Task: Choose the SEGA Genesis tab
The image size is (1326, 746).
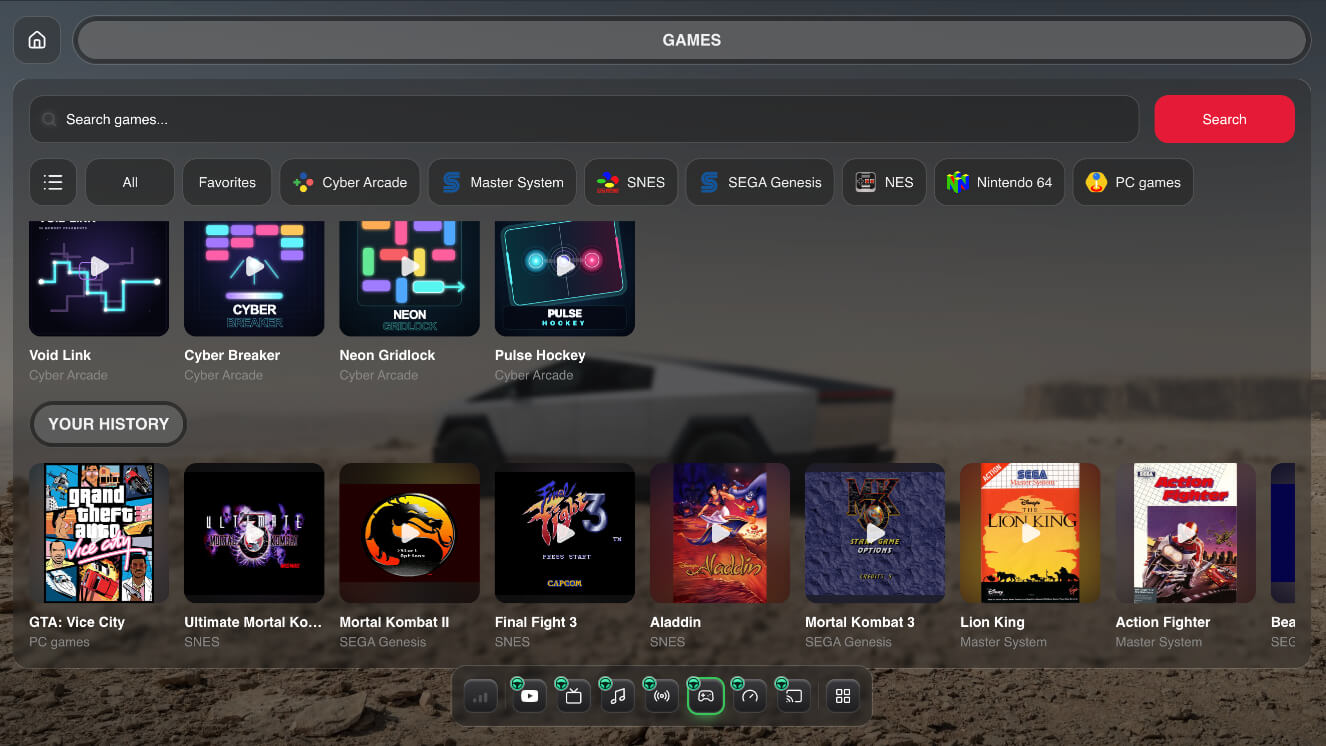Action: click(760, 182)
